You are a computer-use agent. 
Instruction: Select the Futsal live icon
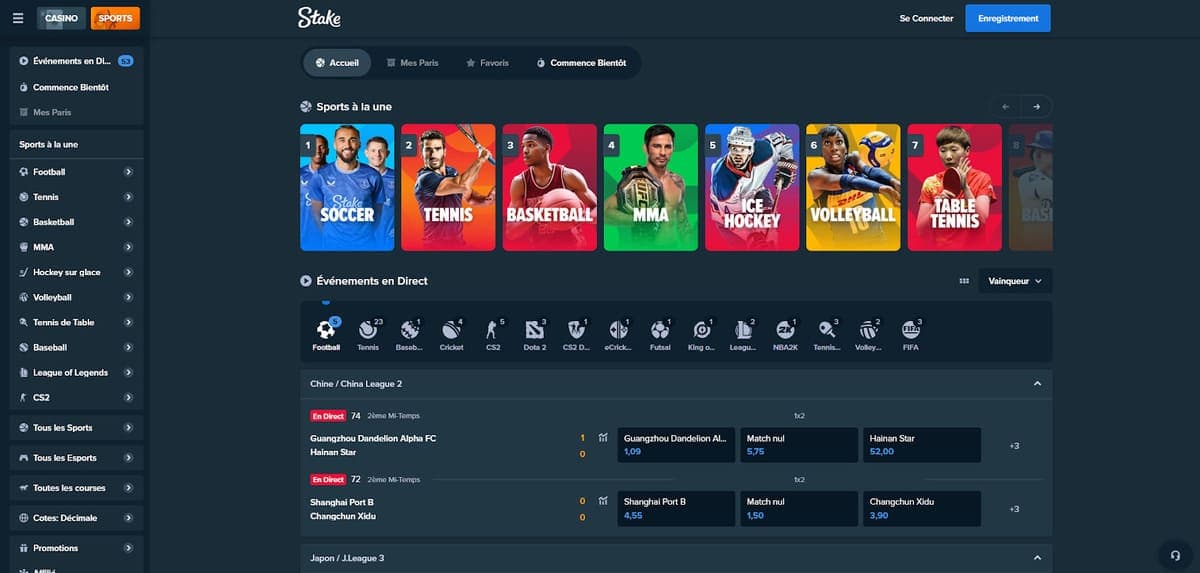(660, 334)
